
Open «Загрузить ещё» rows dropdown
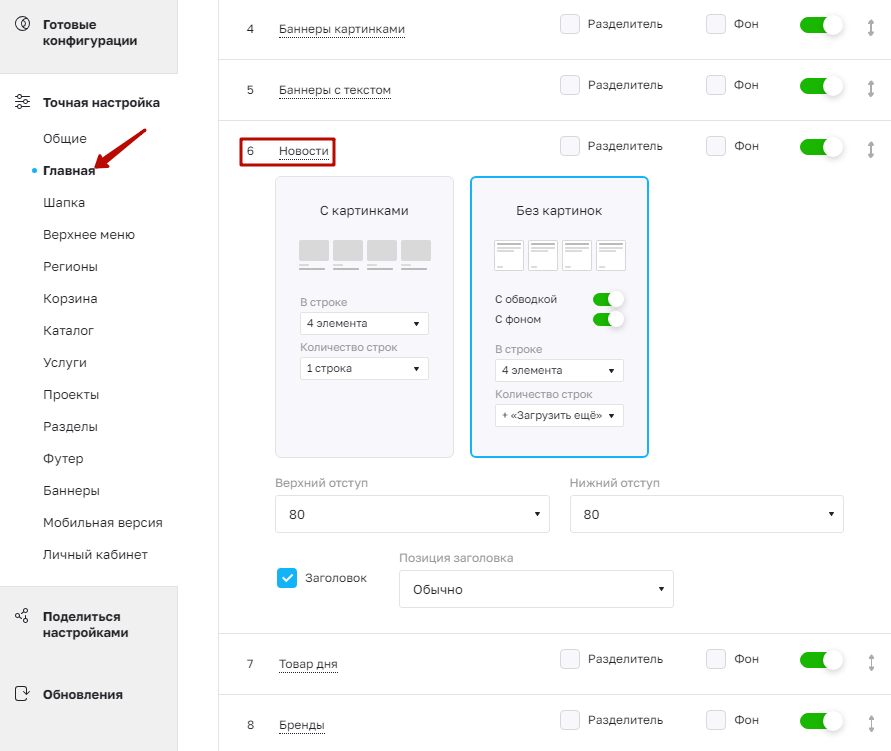[559, 415]
